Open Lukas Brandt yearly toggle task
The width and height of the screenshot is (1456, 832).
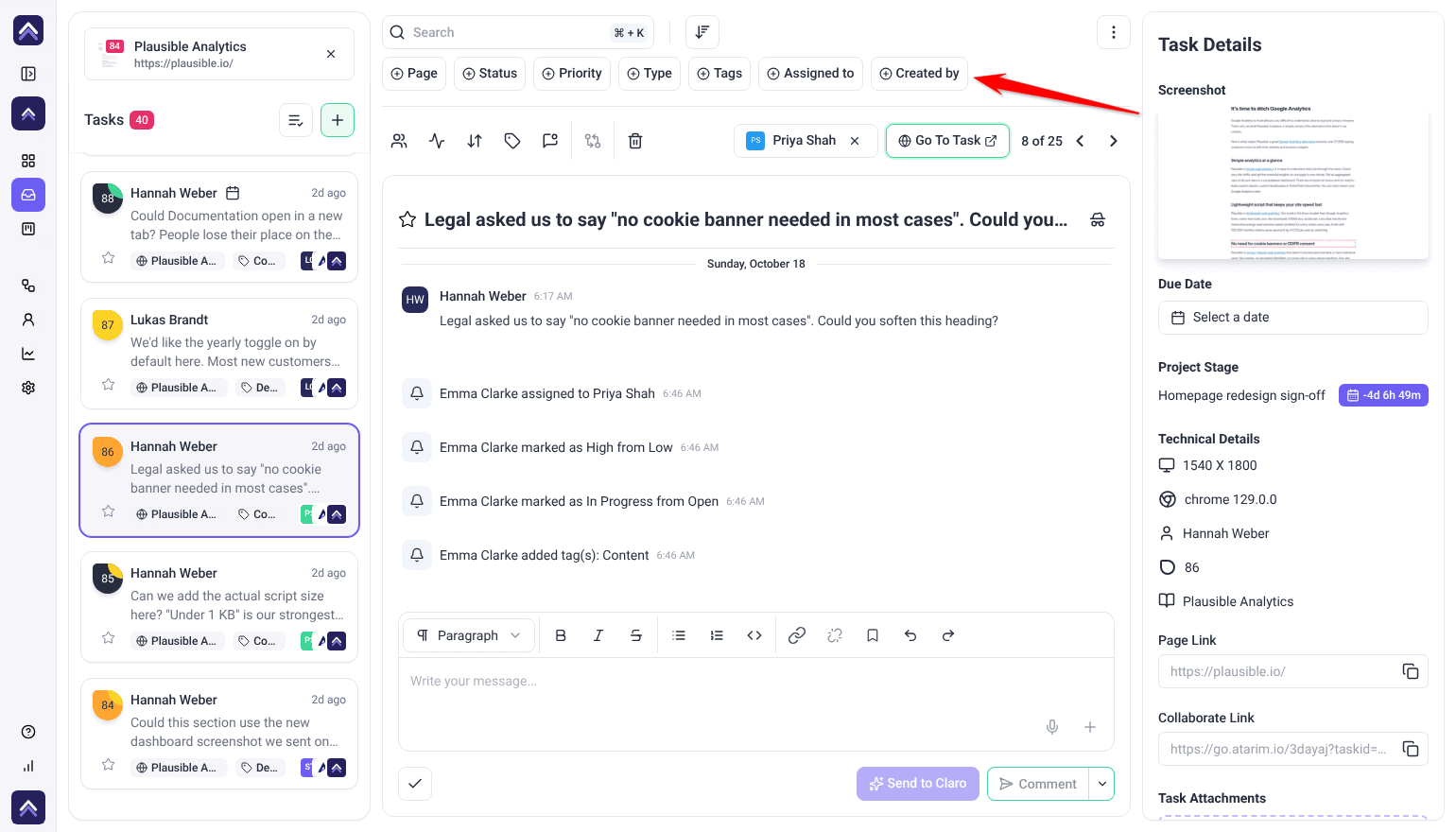(x=219, y=354)
